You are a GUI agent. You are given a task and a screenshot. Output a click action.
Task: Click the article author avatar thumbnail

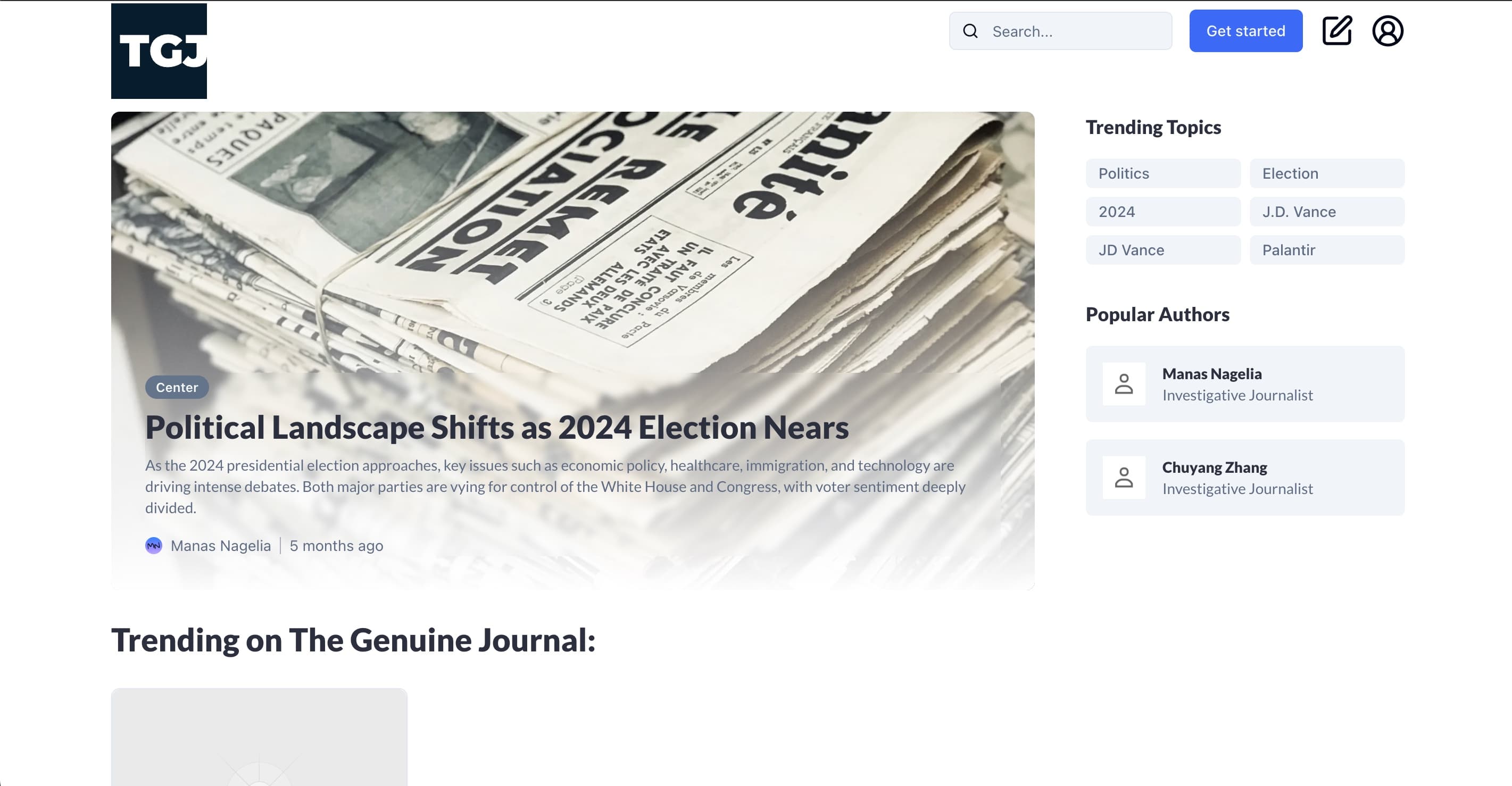coord(154,545)
